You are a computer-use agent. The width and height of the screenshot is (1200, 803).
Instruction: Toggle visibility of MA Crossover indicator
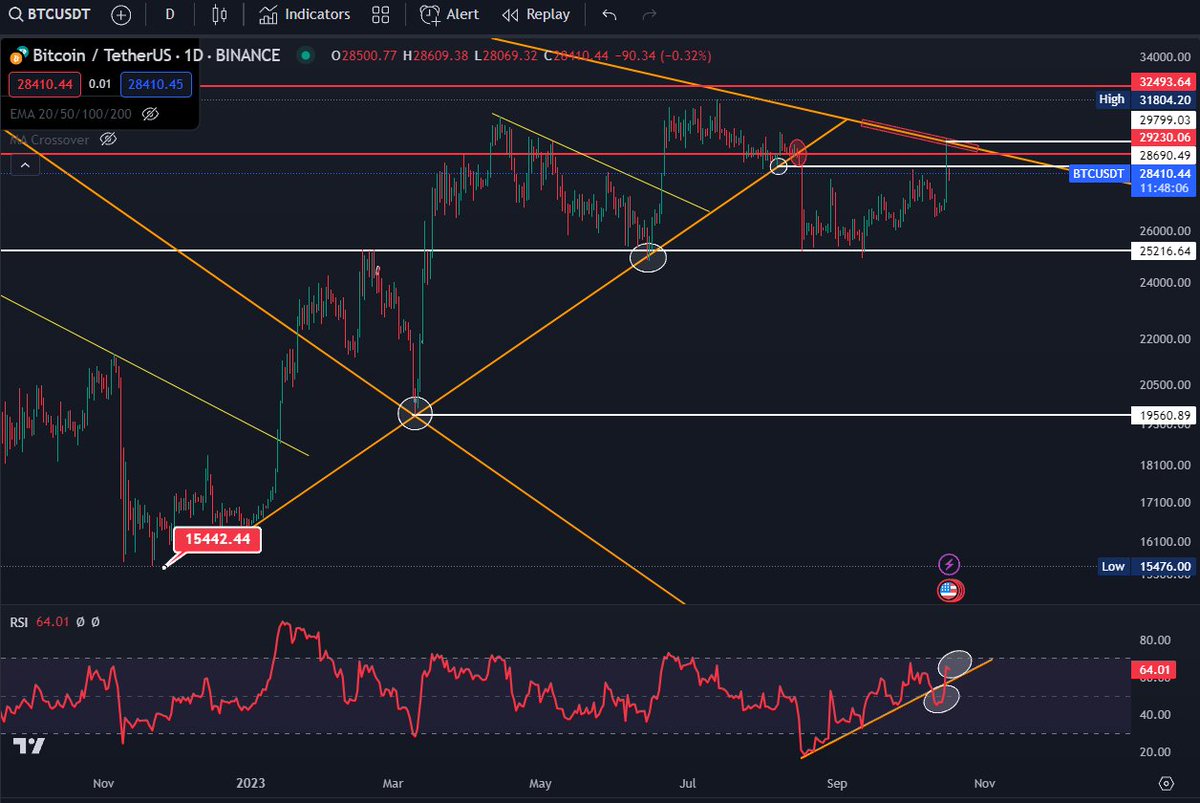[x=109, y=140]
